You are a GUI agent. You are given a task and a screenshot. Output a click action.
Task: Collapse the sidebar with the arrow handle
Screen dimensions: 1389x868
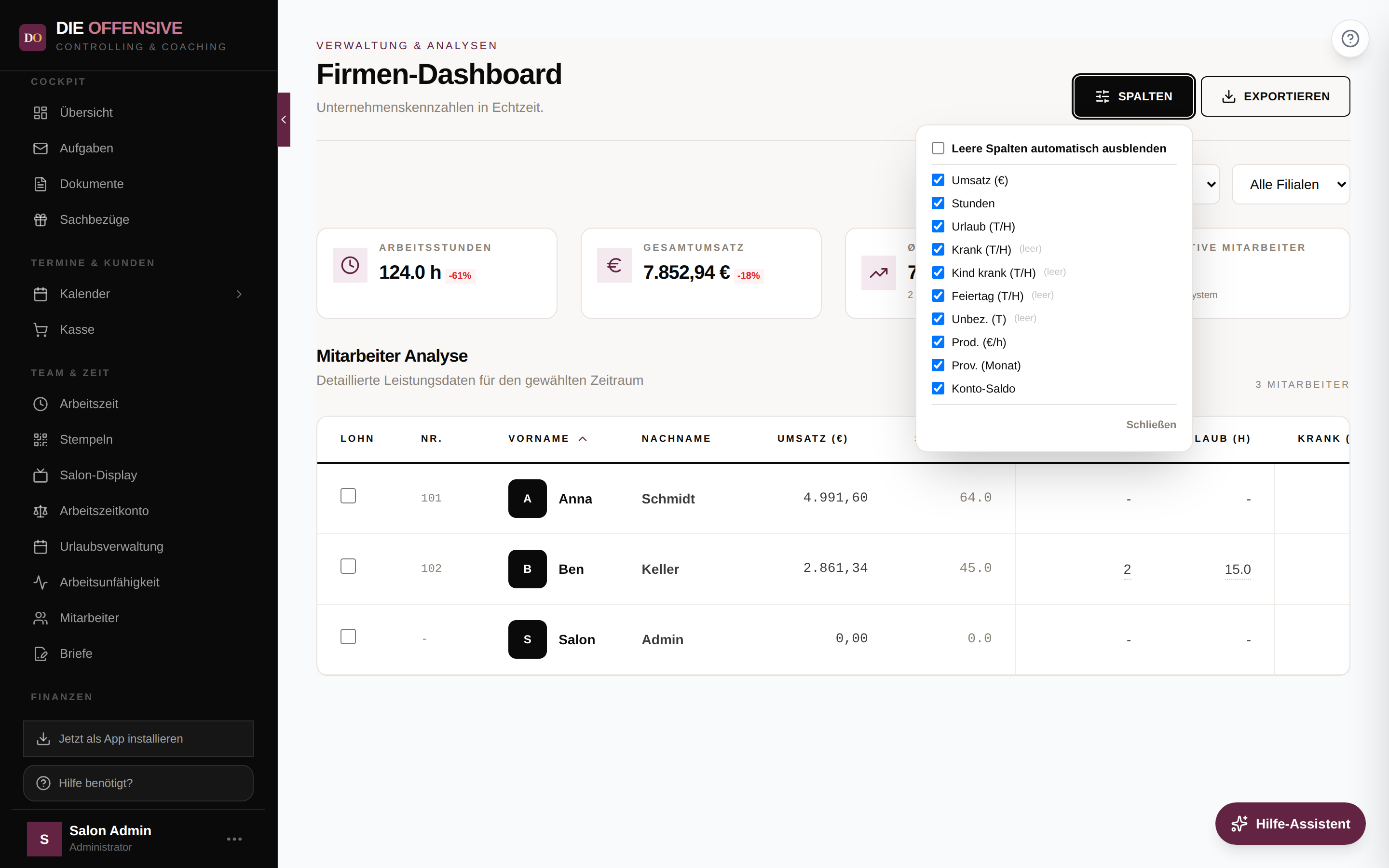click(x=284, y=120)
